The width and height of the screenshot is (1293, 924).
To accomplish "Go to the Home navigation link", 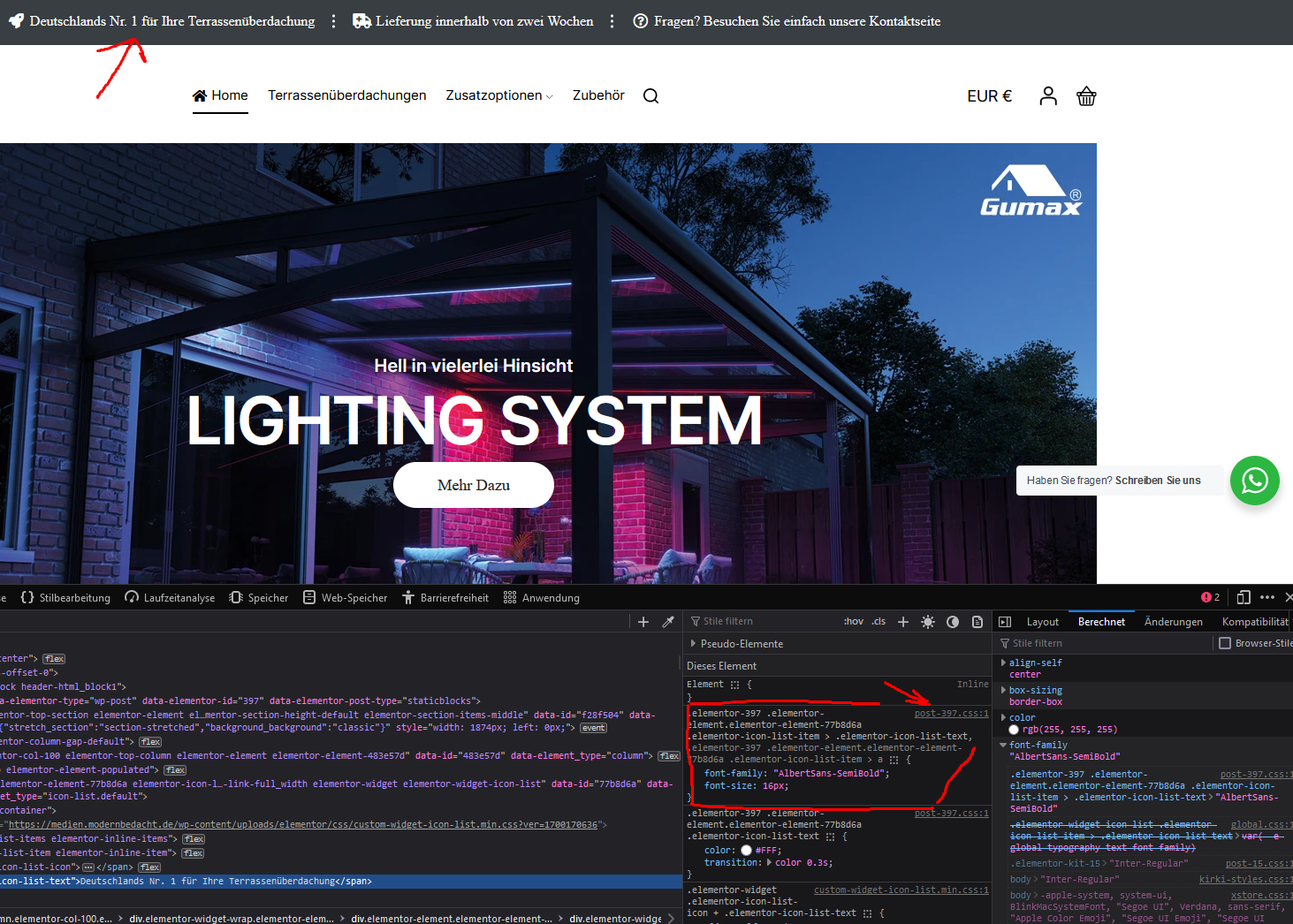I will 220,95.
